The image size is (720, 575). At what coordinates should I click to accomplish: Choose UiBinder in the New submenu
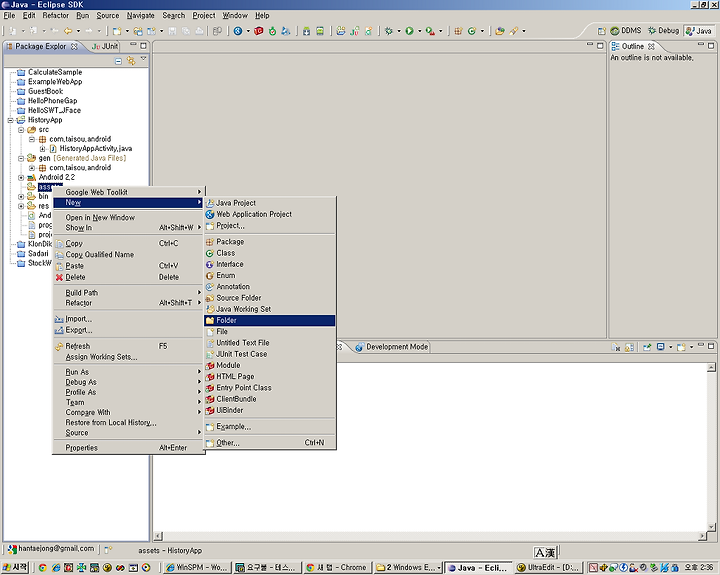coord(270,410)
